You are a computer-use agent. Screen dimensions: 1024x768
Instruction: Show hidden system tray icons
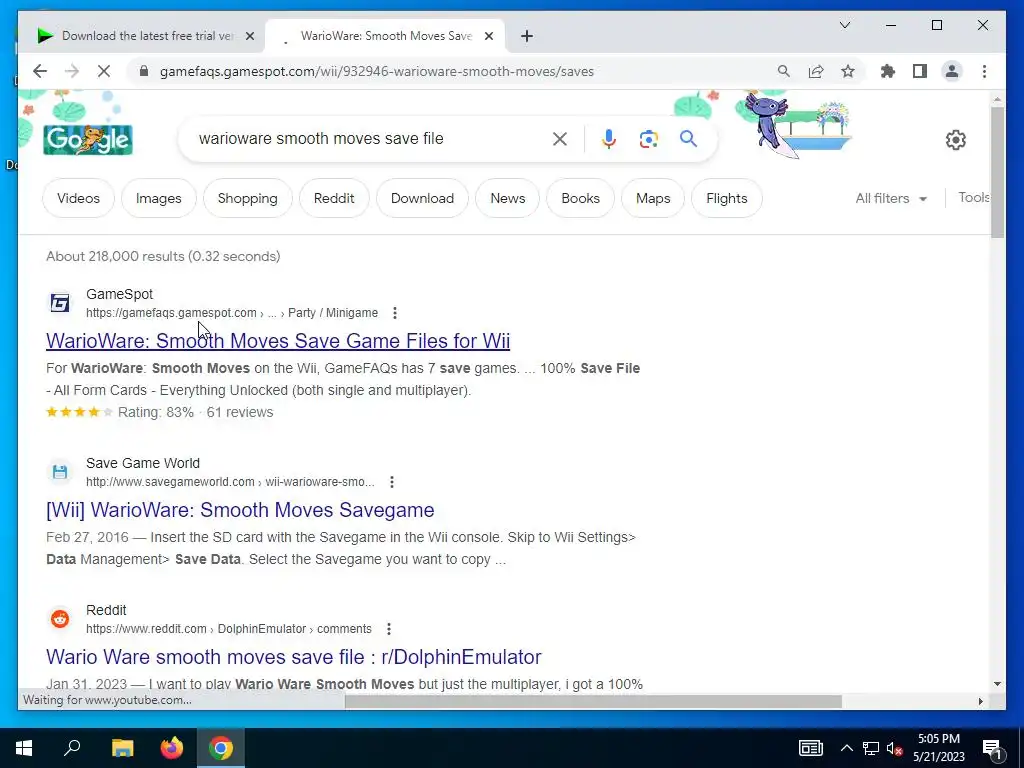[x=846, y=748]
